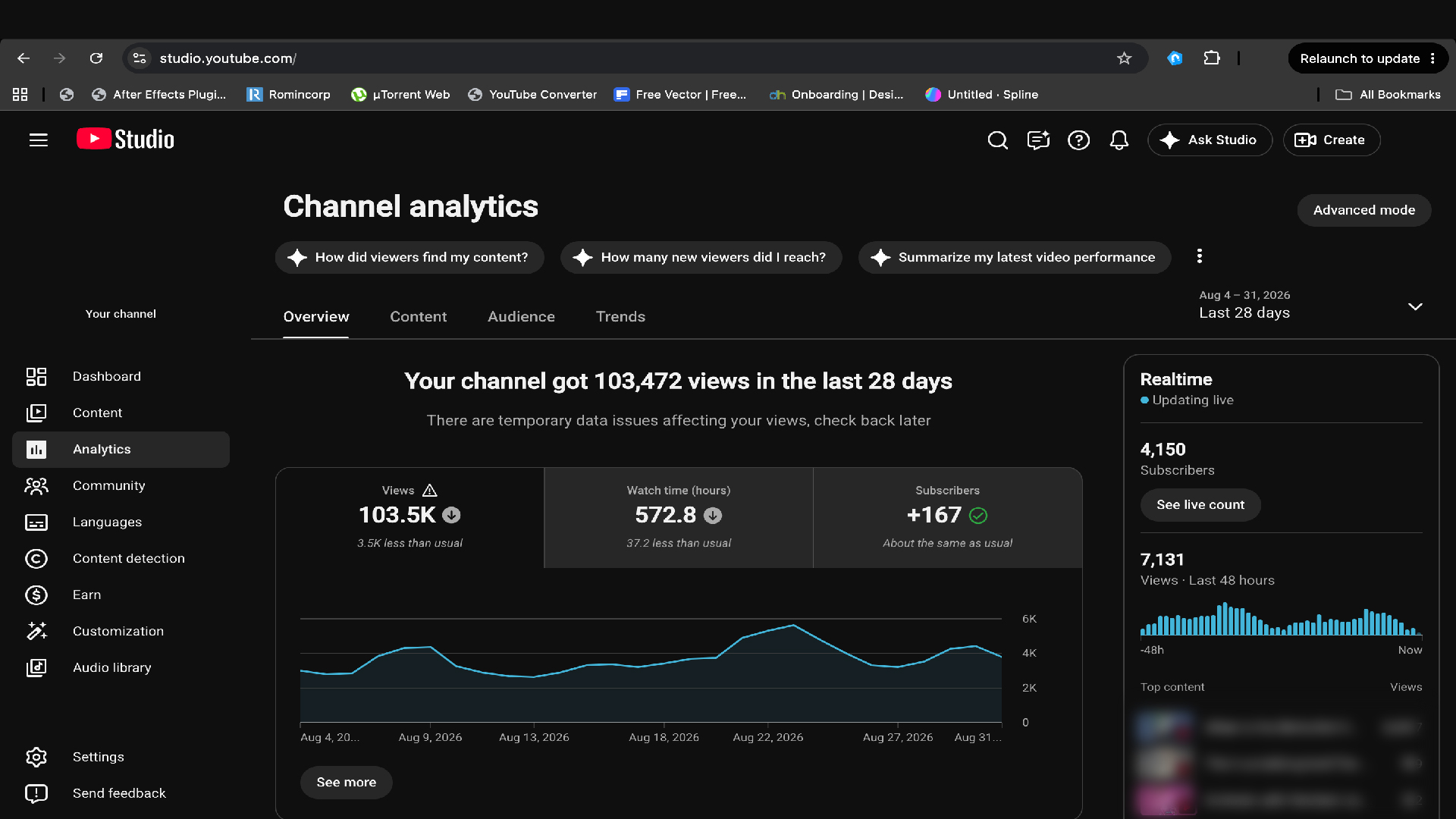Click the YouTube Studio logo
This screenshot has height=819, width=1456.
(125, 140)
